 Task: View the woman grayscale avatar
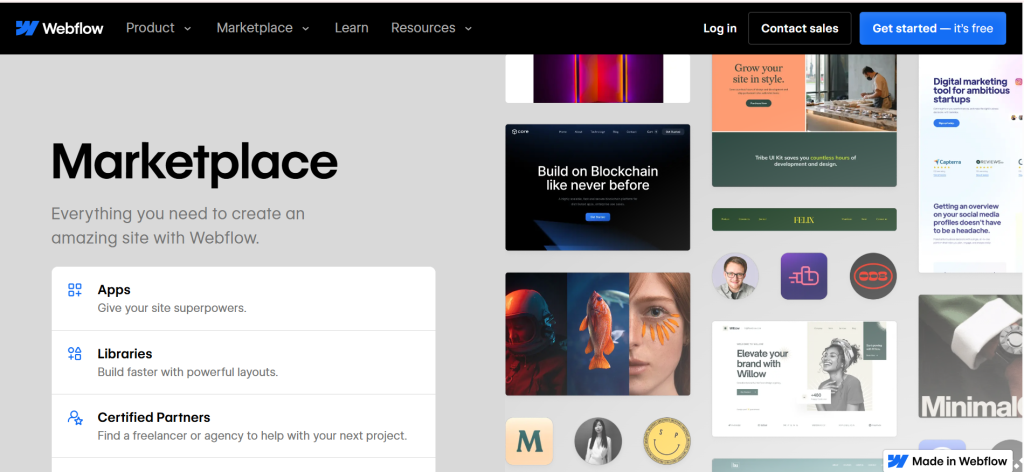coord(598,441)
